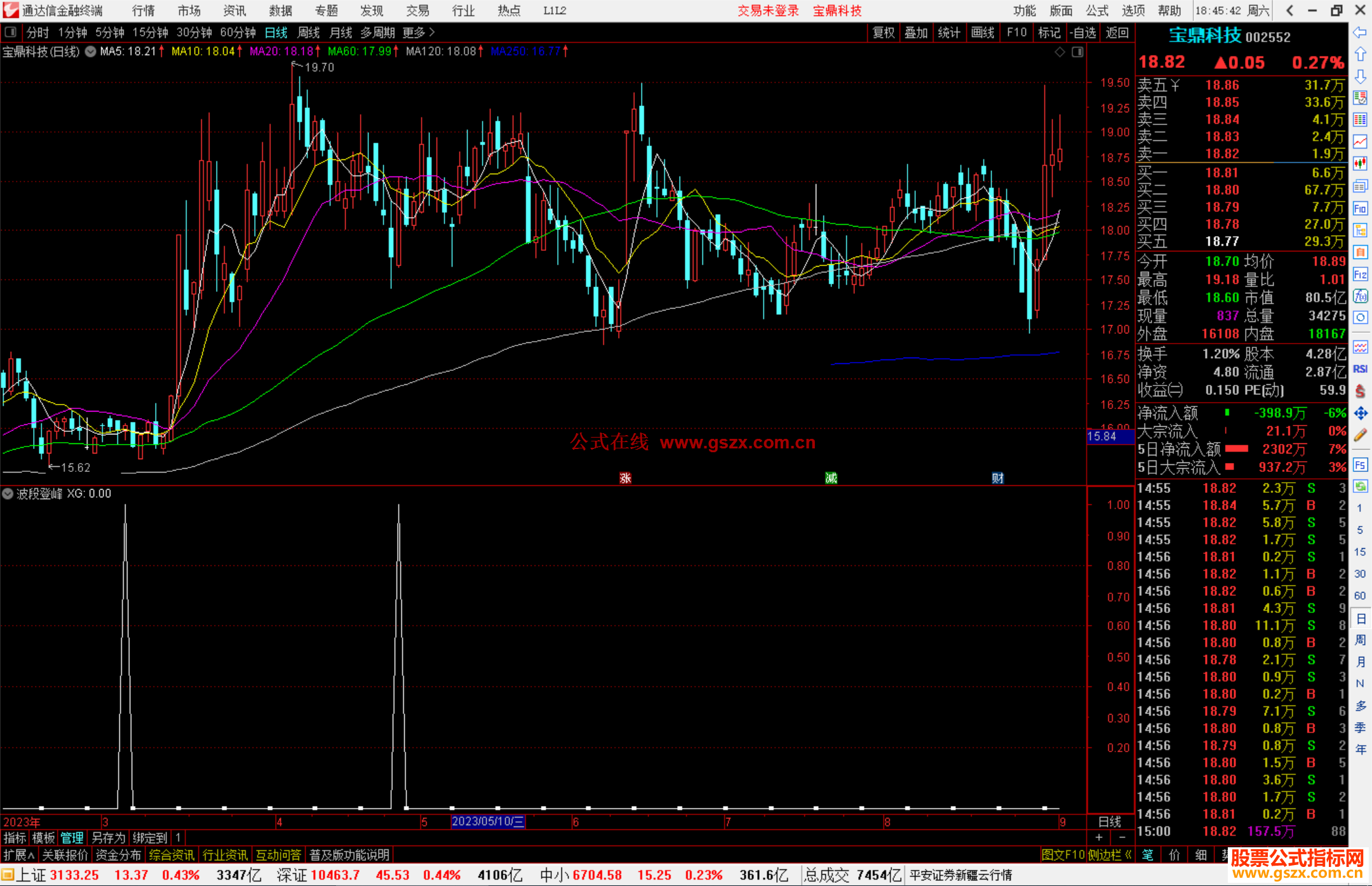
Task: Click the four-way move arrows icon
Action: click(x=1360, y=413)
